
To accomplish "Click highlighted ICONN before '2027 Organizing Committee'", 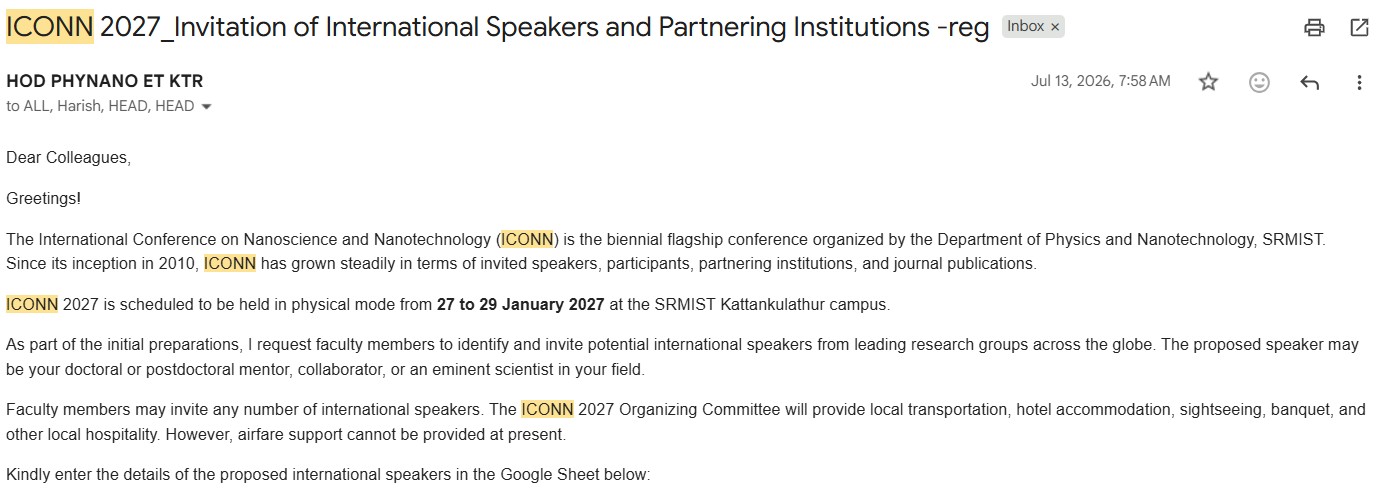I will tap(547, 409).
